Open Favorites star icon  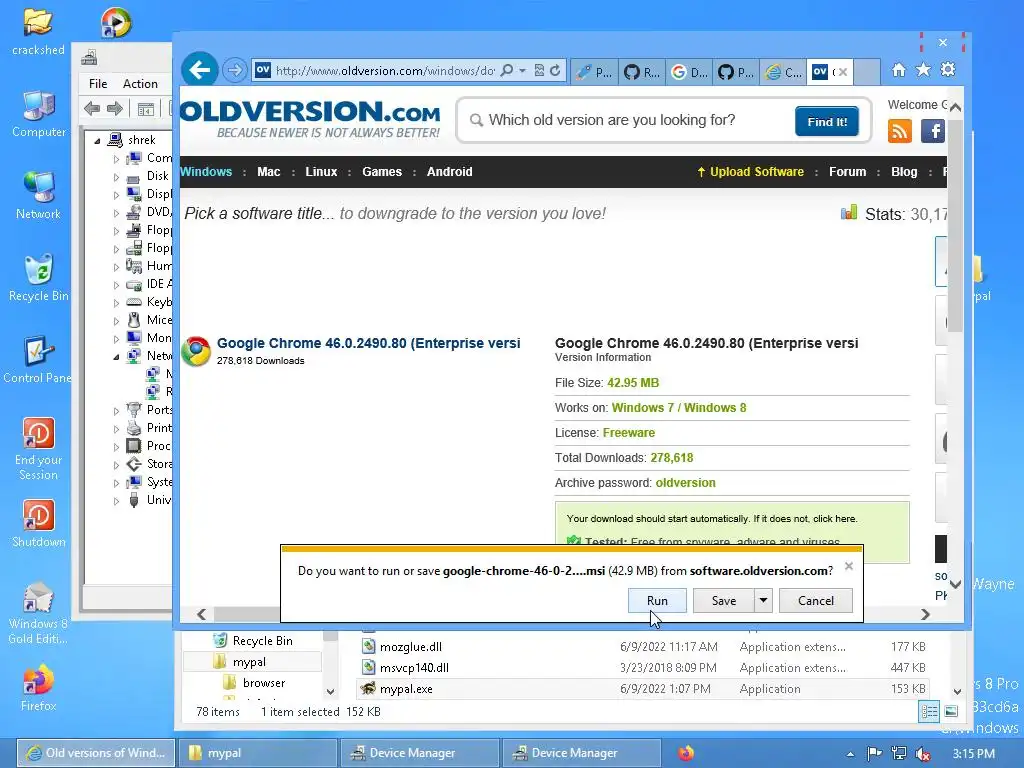point(923,70)
